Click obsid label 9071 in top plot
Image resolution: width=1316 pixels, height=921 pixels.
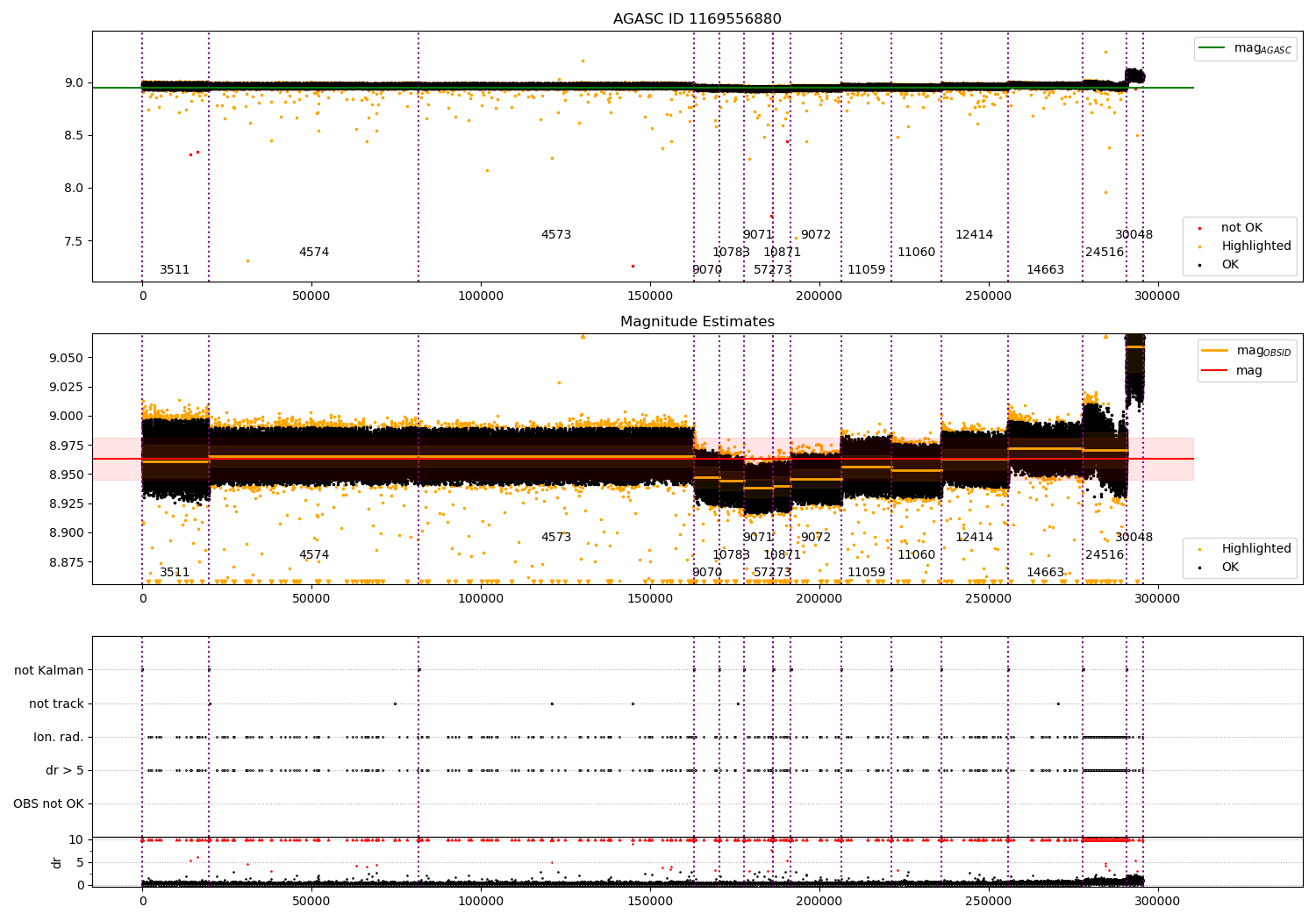[x=758, y=235]
